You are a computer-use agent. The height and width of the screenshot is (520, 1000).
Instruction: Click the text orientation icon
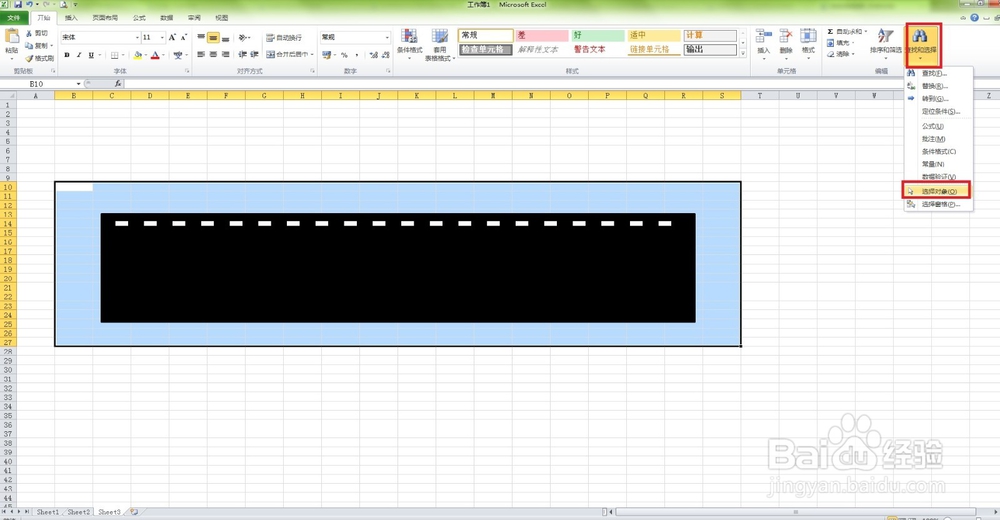tap(243, 38)
